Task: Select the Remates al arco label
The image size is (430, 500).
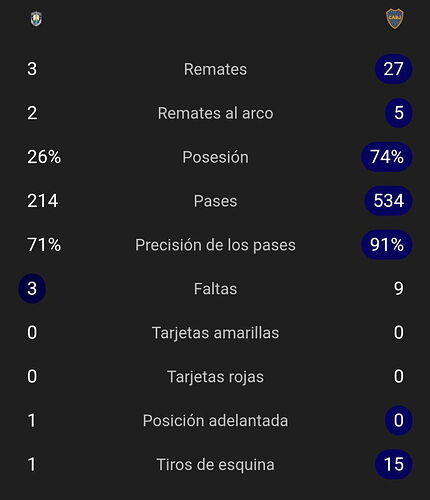Action: point(215,113)
